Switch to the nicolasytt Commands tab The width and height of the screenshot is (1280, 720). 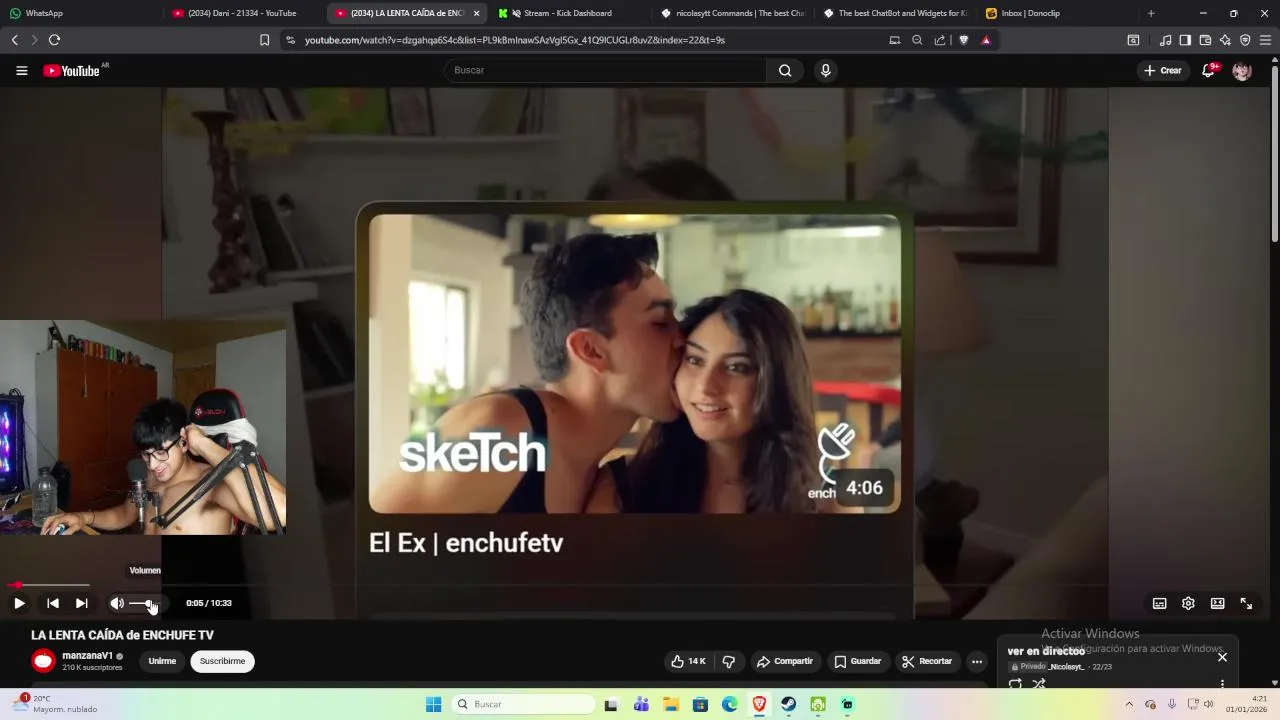(732, 13)
